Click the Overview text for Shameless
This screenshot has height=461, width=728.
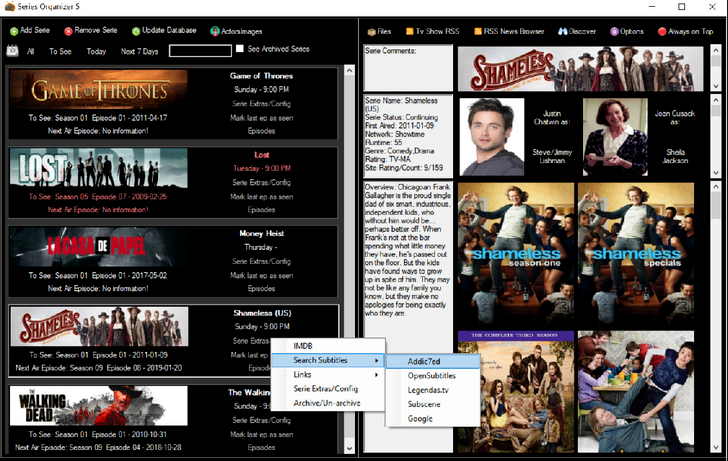click(x=408, y=250)
